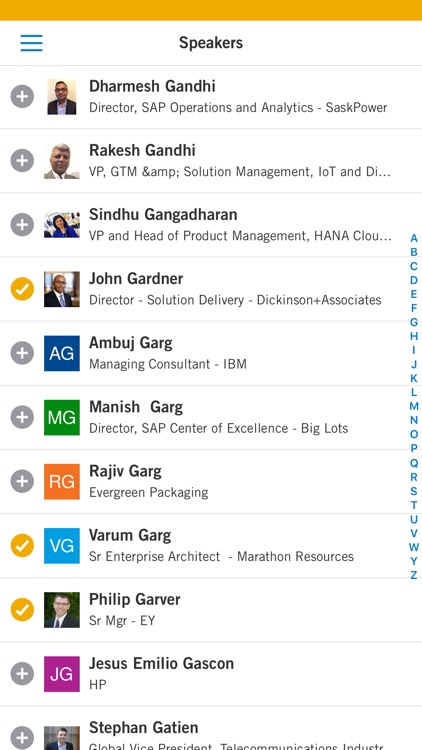Jump to letter I in index
The width and height of the screenshot is (422, 750).
click(414, 351)
